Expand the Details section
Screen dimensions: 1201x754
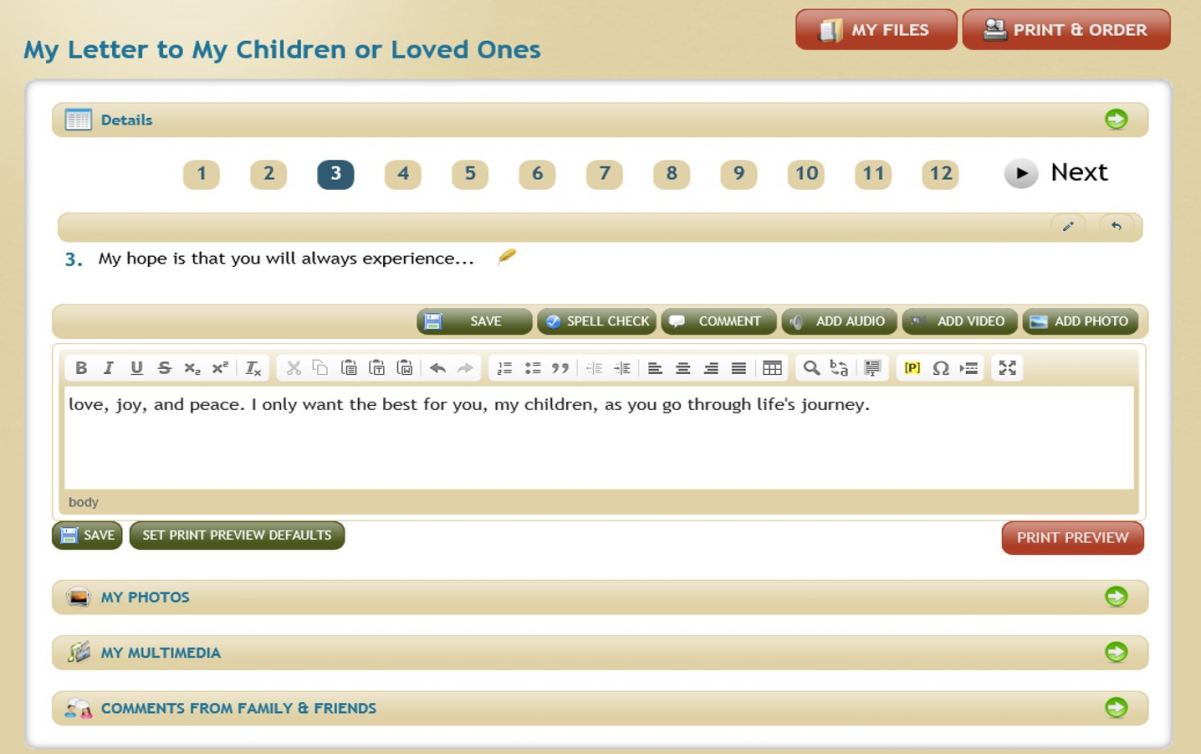tap(1115, 120)
